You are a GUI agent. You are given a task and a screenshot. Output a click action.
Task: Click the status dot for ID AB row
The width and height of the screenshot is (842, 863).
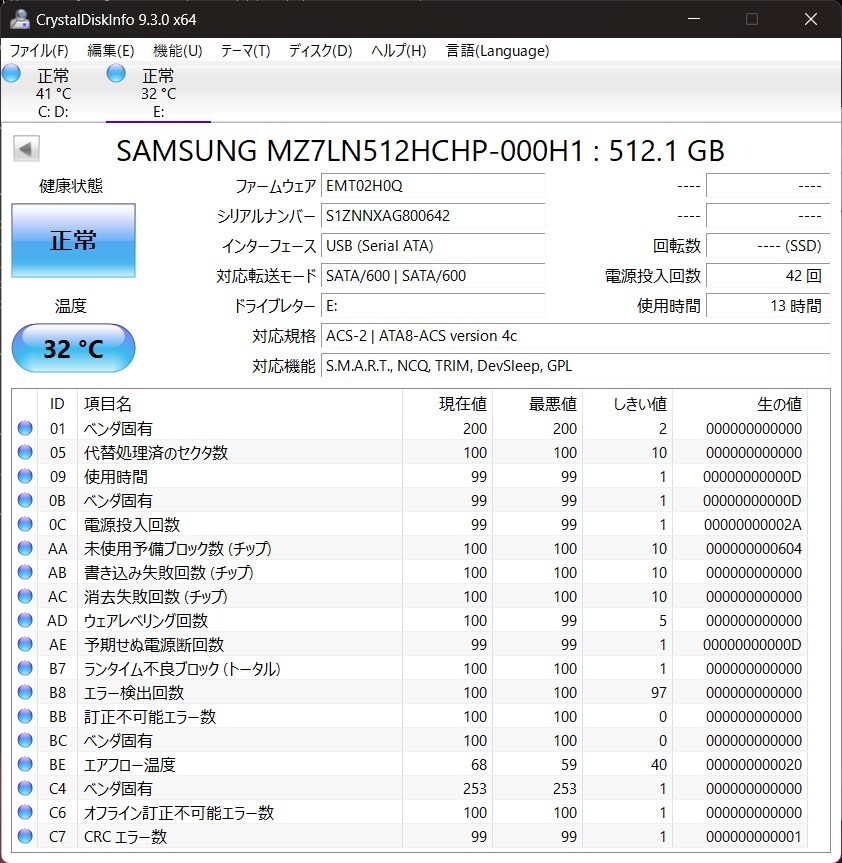[25, 572]
